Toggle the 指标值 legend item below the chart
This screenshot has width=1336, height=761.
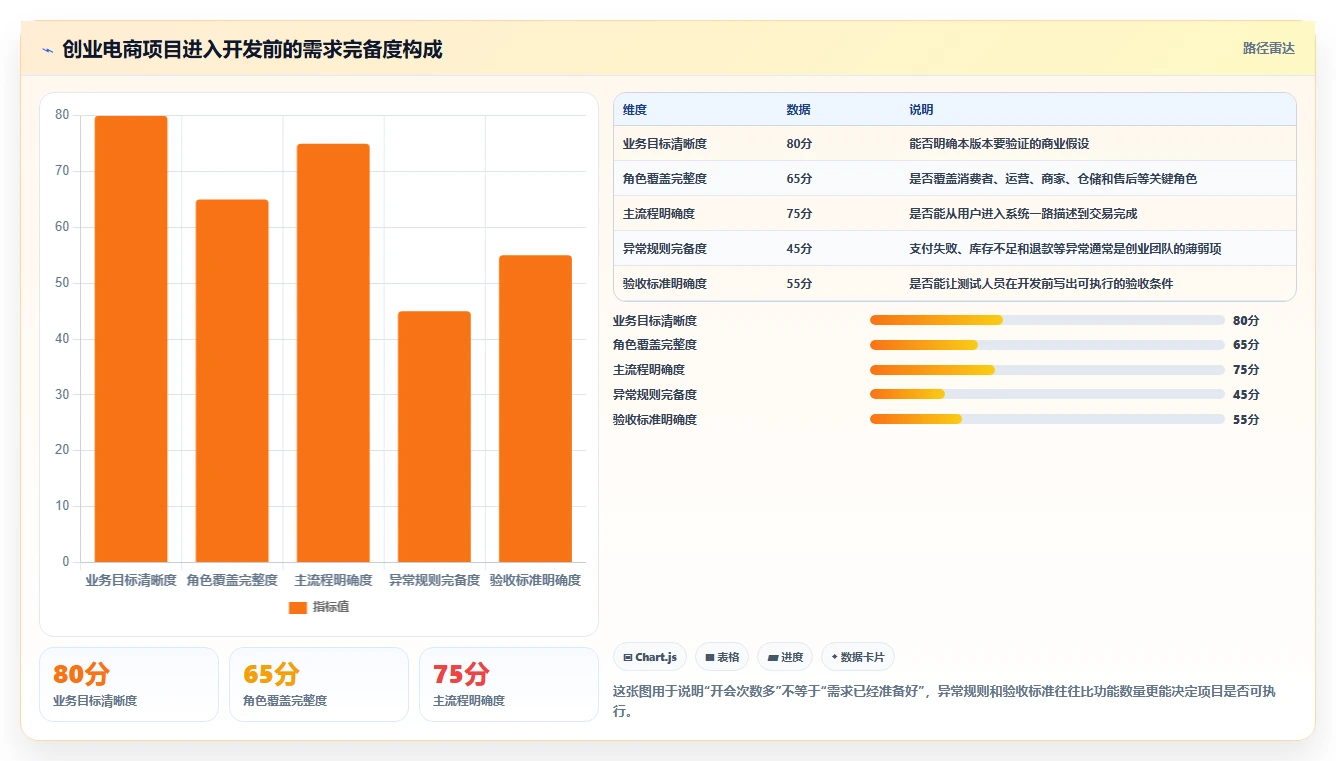pos(319,607)
